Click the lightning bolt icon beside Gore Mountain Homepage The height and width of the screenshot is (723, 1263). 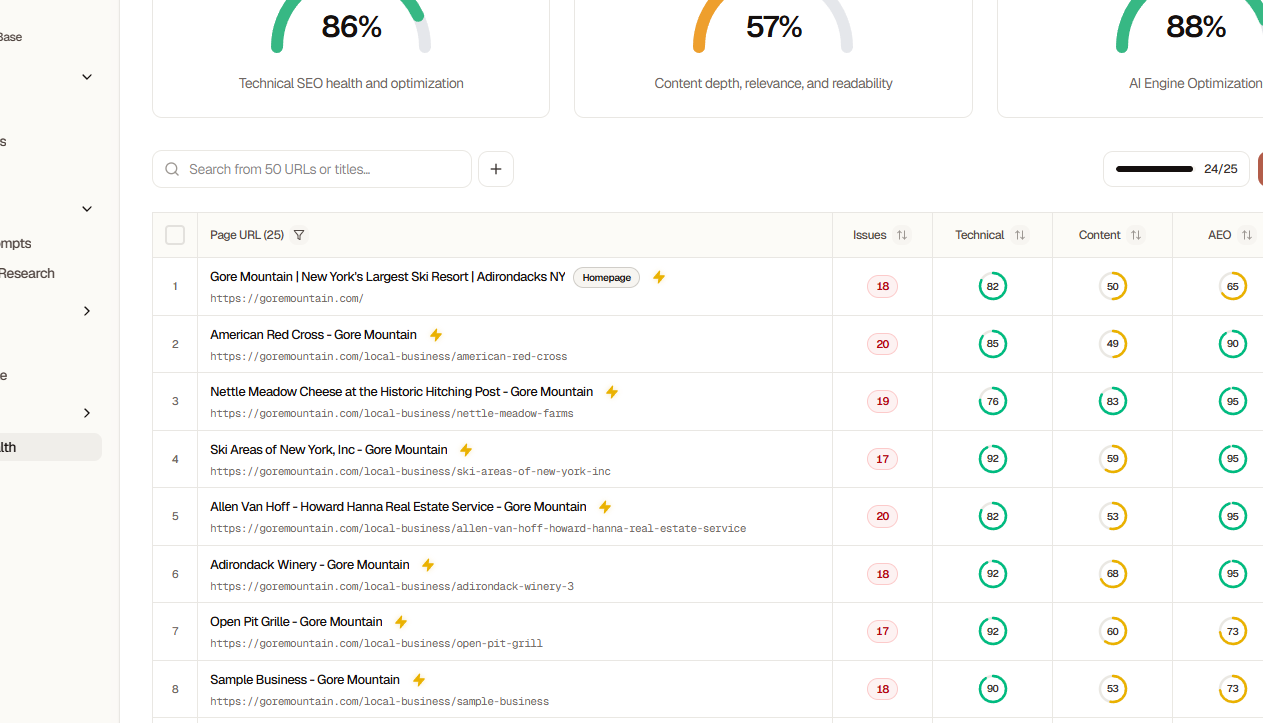(659, 277)
